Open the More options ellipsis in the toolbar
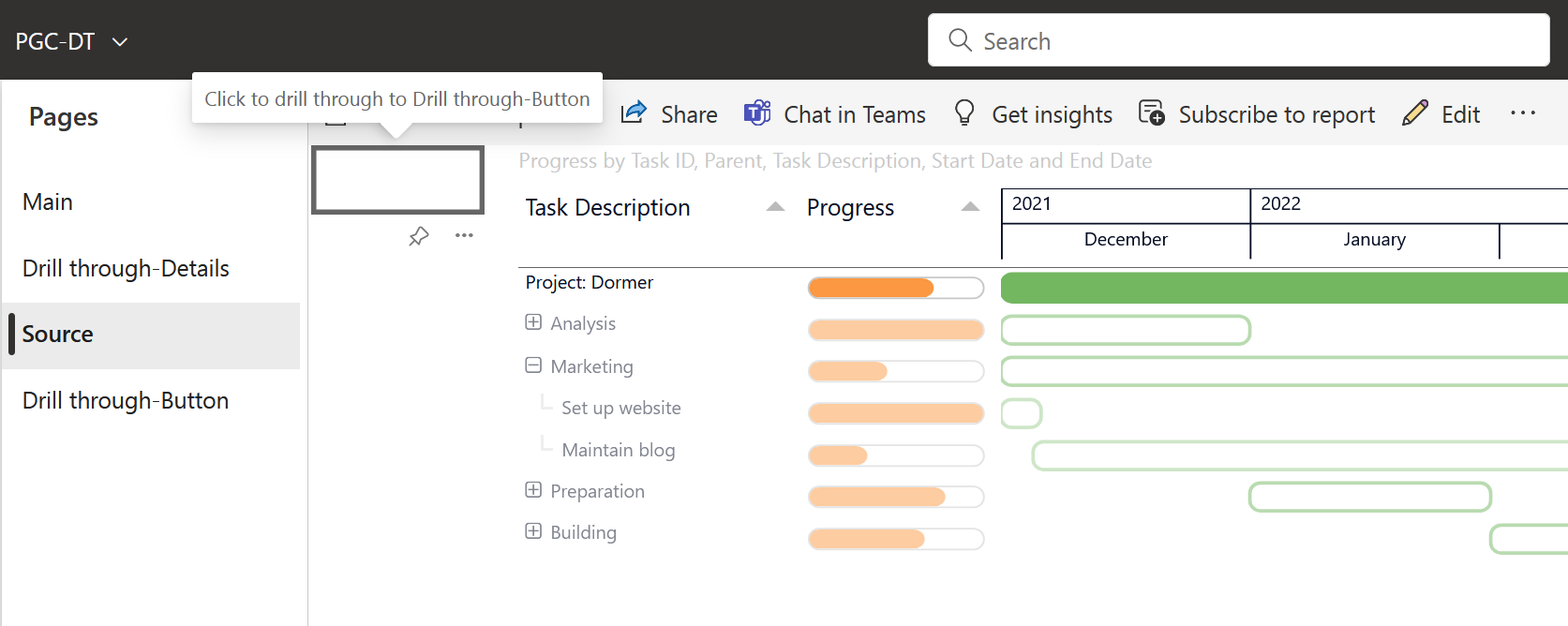1568x626 pixels. pyautogui.click(x=1523, y=112)
